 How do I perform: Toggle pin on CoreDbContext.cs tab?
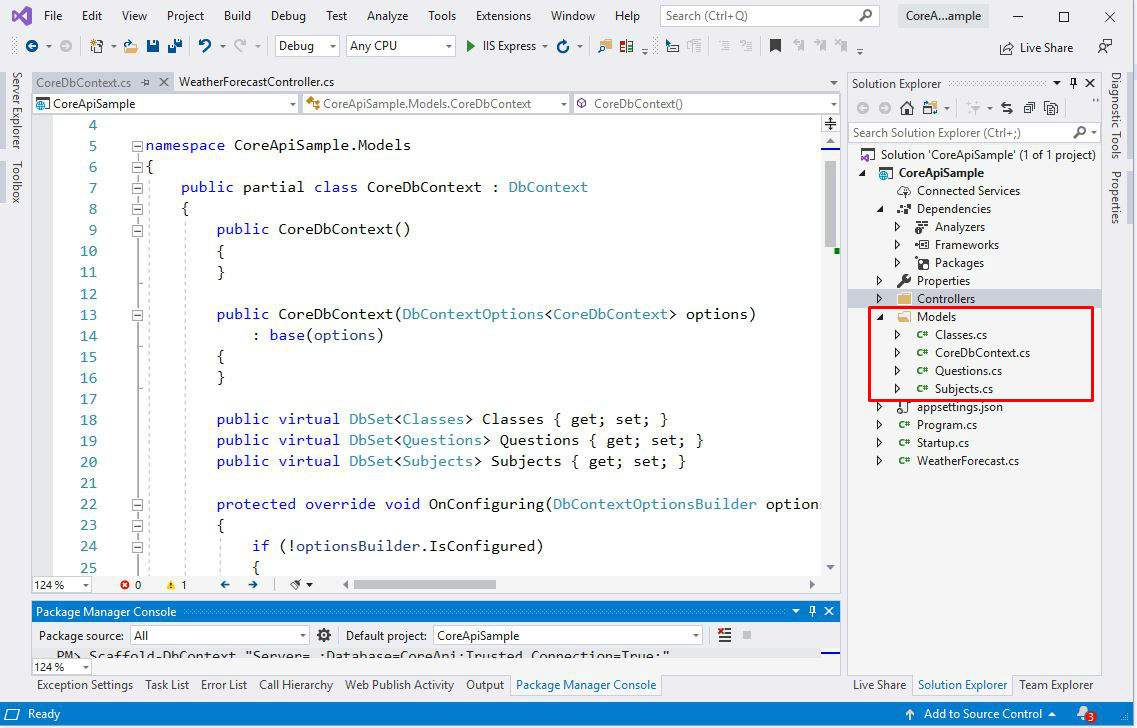coord(146,82)
